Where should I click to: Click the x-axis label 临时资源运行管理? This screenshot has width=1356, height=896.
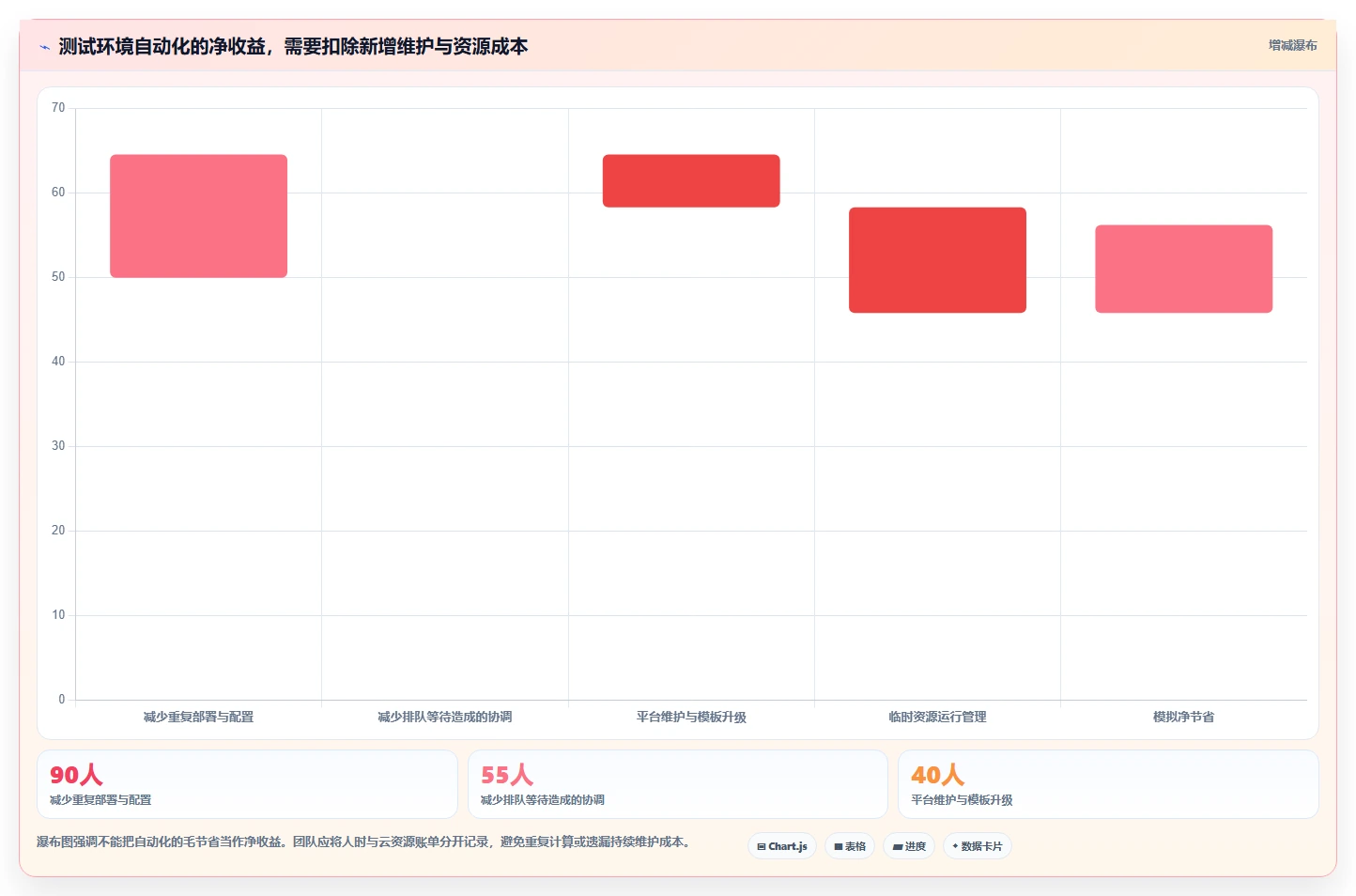937,717
